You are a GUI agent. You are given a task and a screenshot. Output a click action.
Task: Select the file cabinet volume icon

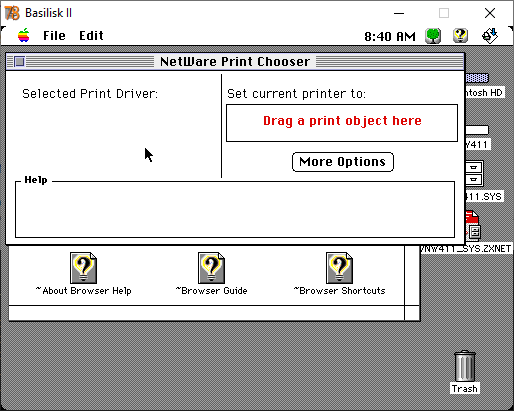point(474,173)
